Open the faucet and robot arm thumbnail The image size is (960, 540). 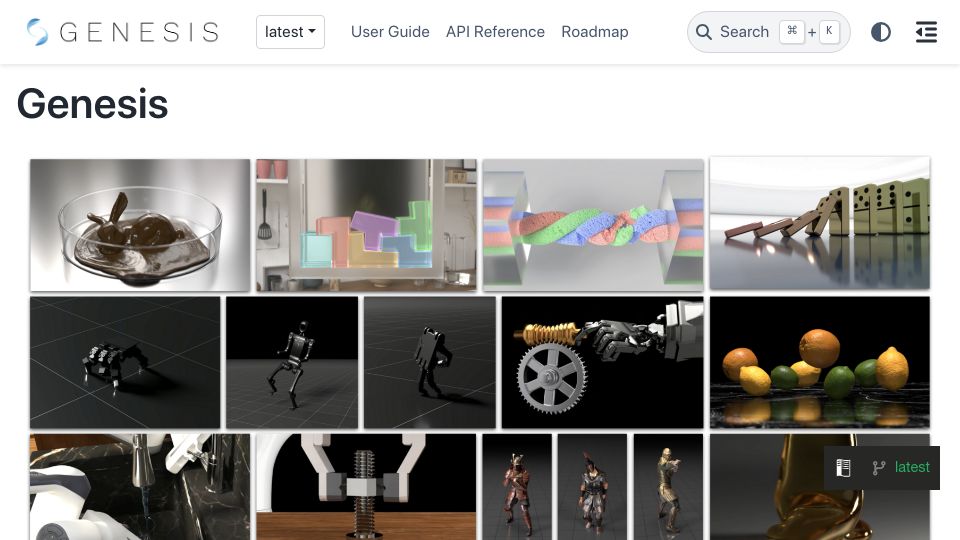coord(140,487)
